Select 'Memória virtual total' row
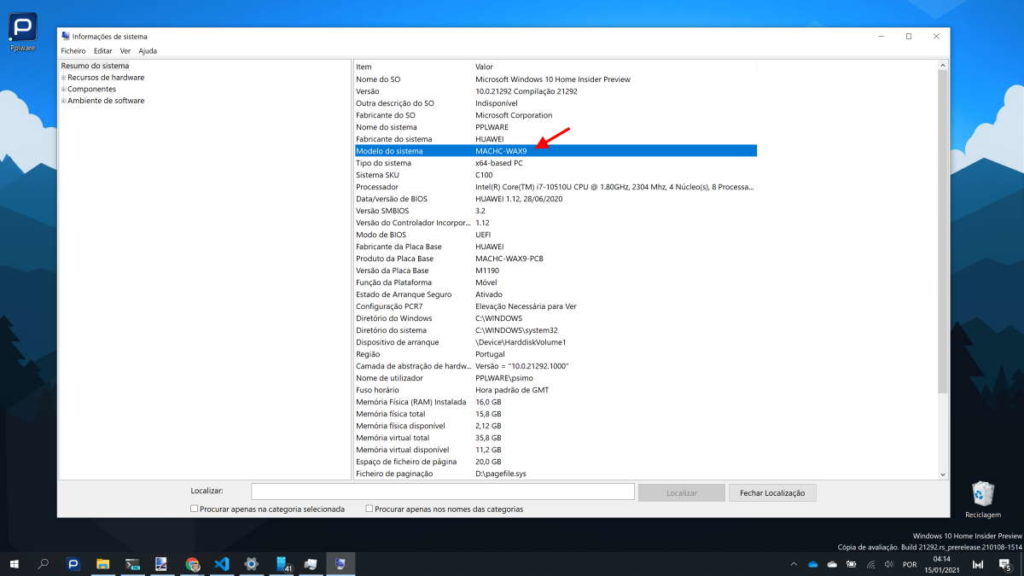 (x=556, y=438)
